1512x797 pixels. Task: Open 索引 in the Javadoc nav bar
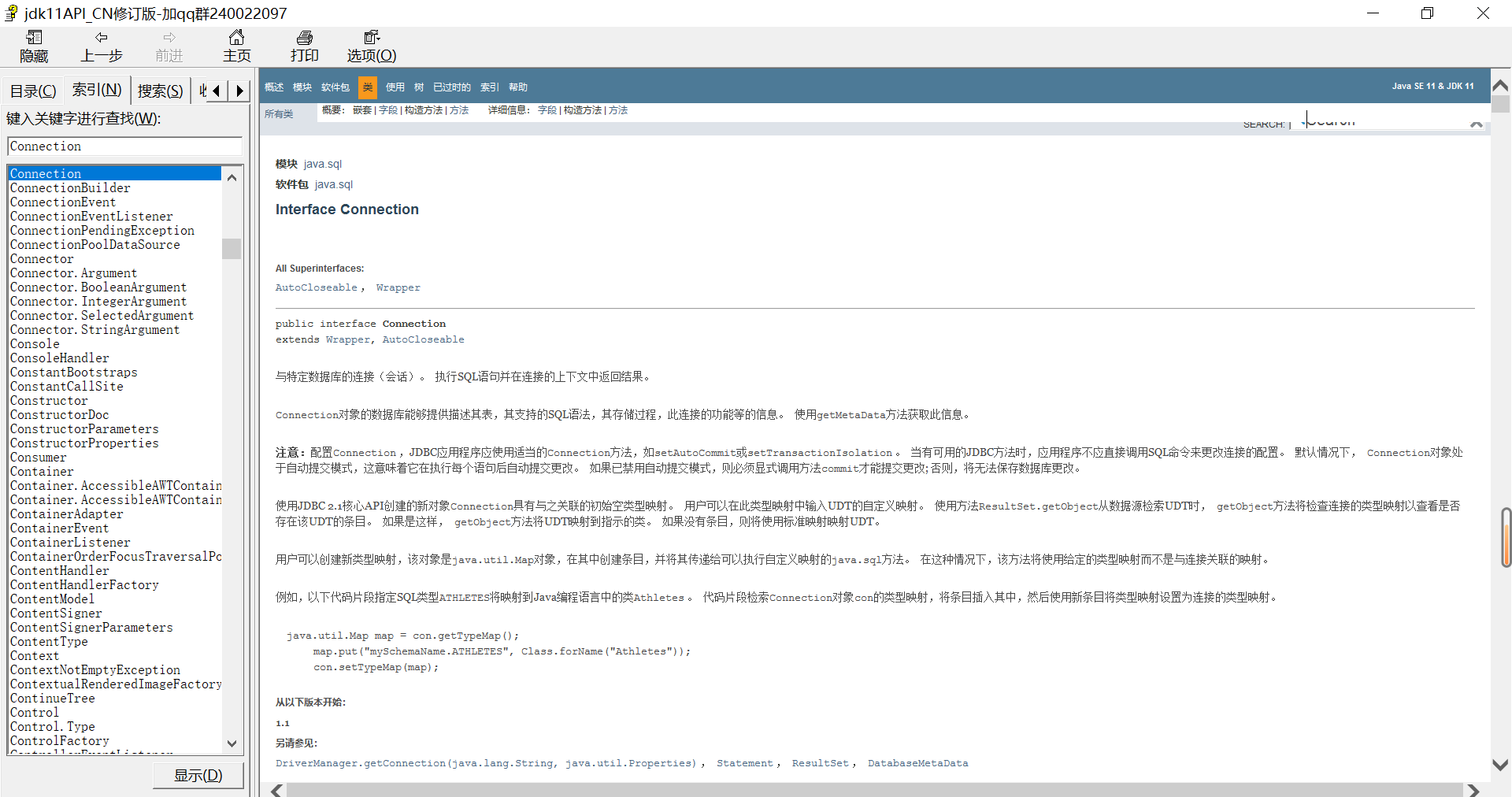490,87
